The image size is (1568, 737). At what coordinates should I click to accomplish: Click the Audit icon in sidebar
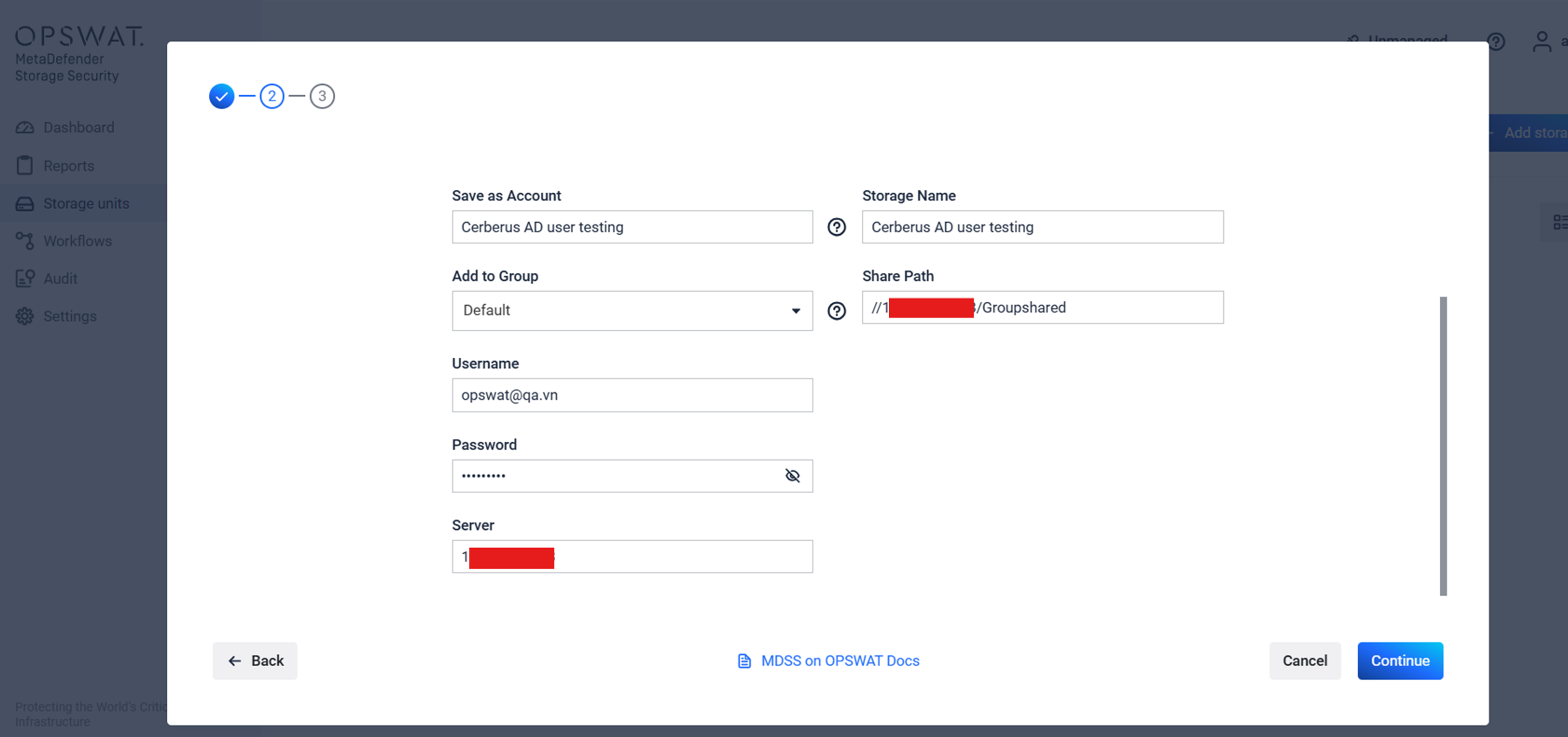click(25, 278)
